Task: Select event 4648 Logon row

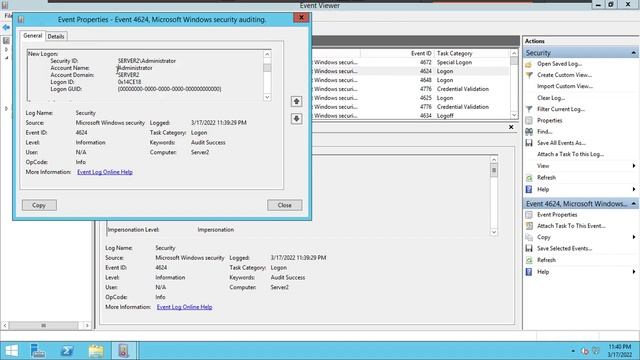Action: (410, 80)
